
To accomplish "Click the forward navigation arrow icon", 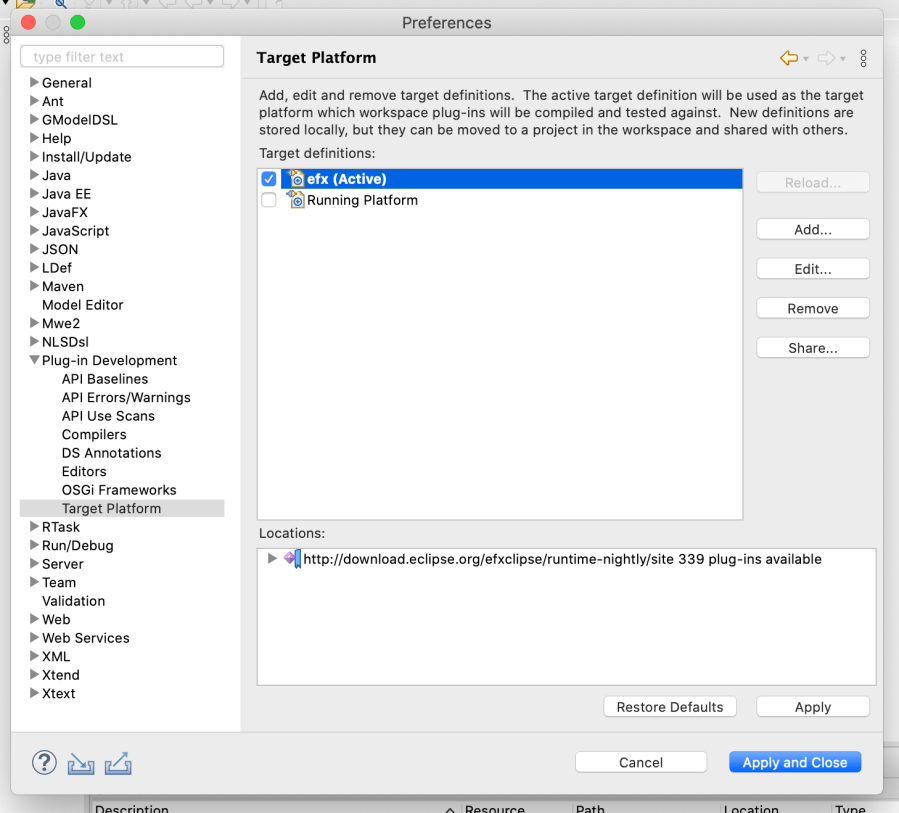I will (826, 59).
